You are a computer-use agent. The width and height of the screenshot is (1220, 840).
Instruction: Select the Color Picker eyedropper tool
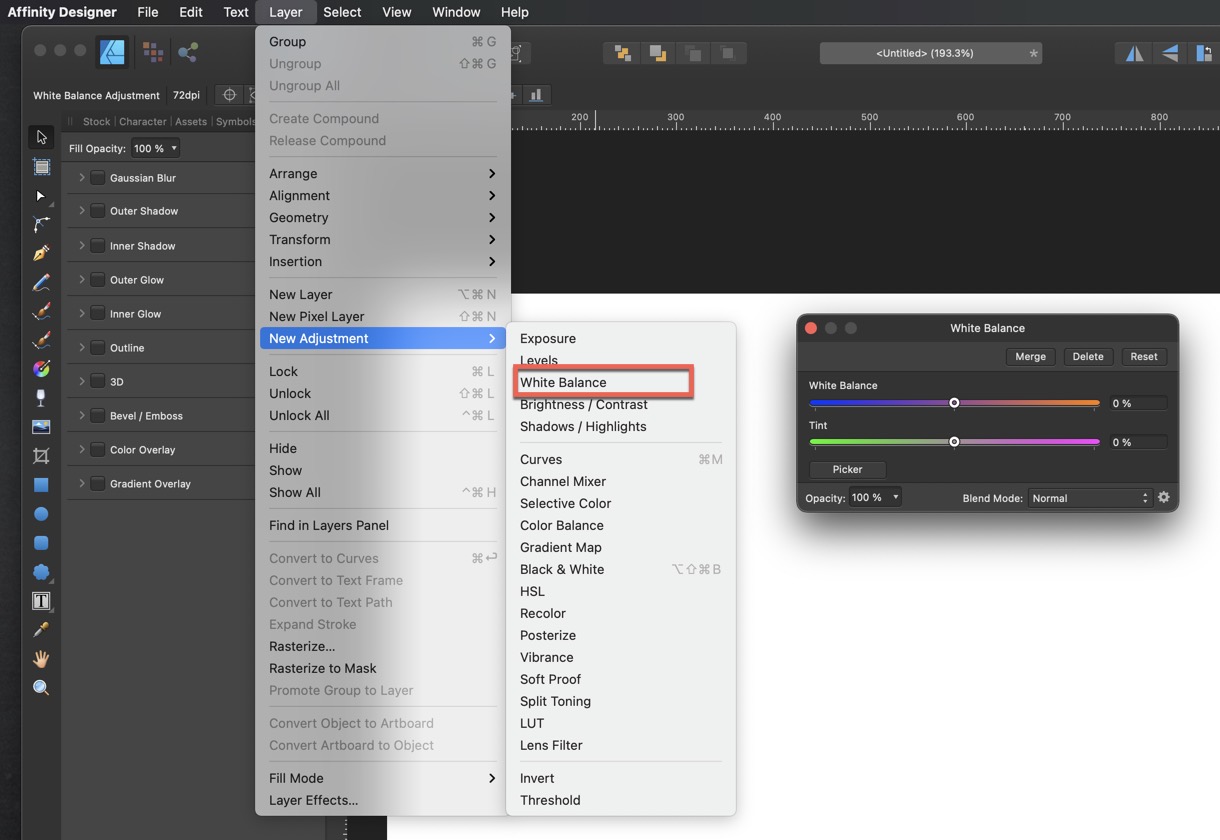pyautogui.click(x=41, y=630)
